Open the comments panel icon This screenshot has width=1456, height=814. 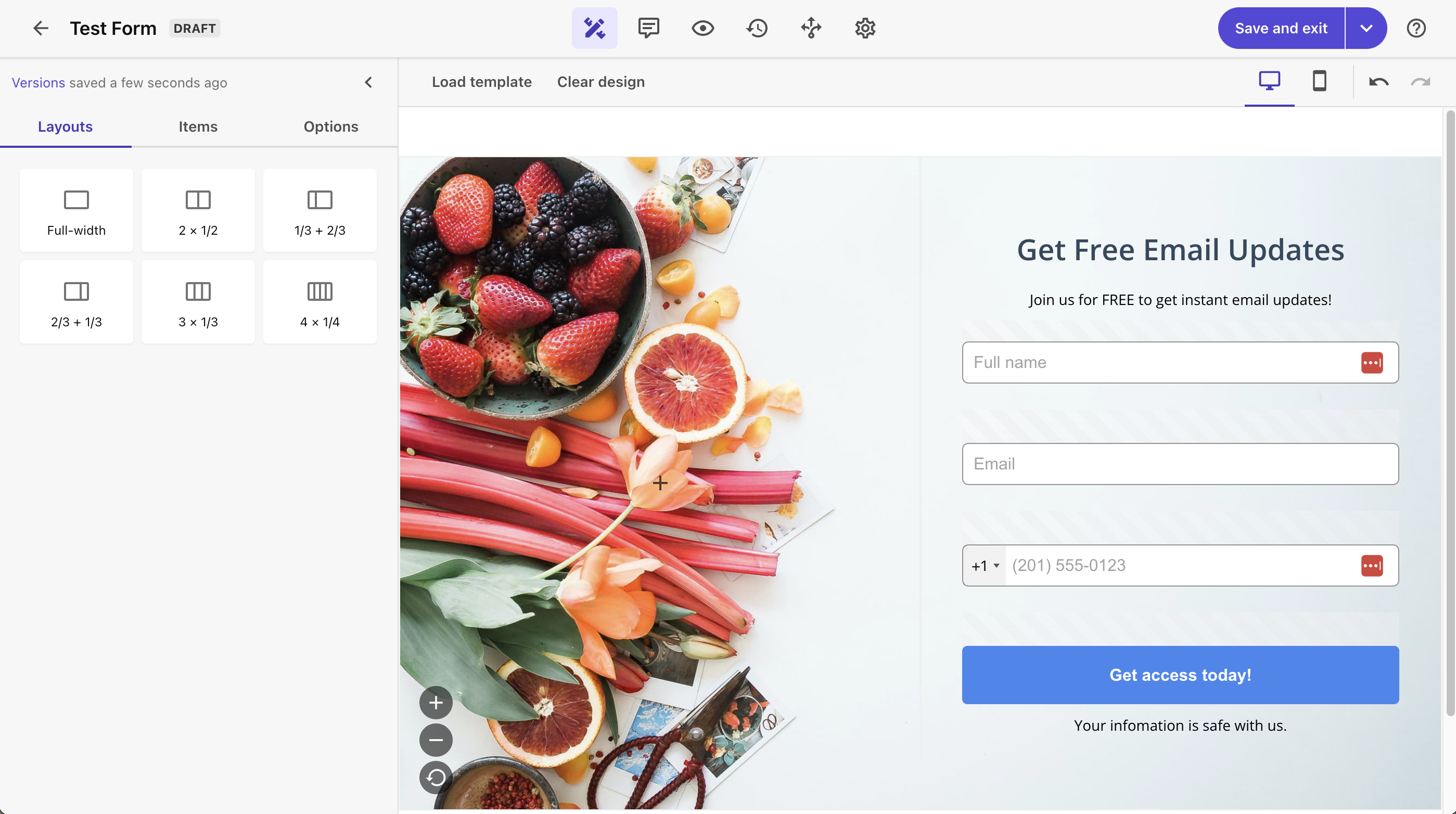pos(649,28)
